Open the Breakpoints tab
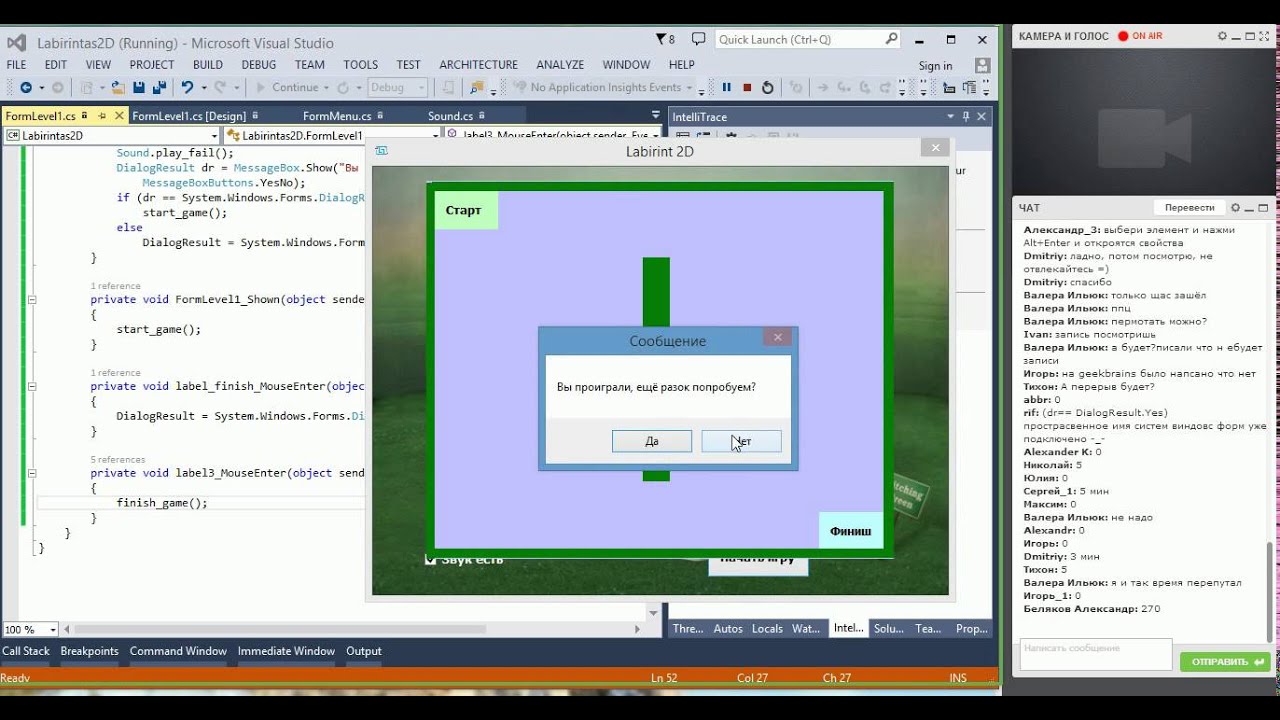 pyautogui.click(x=89, y=651)
